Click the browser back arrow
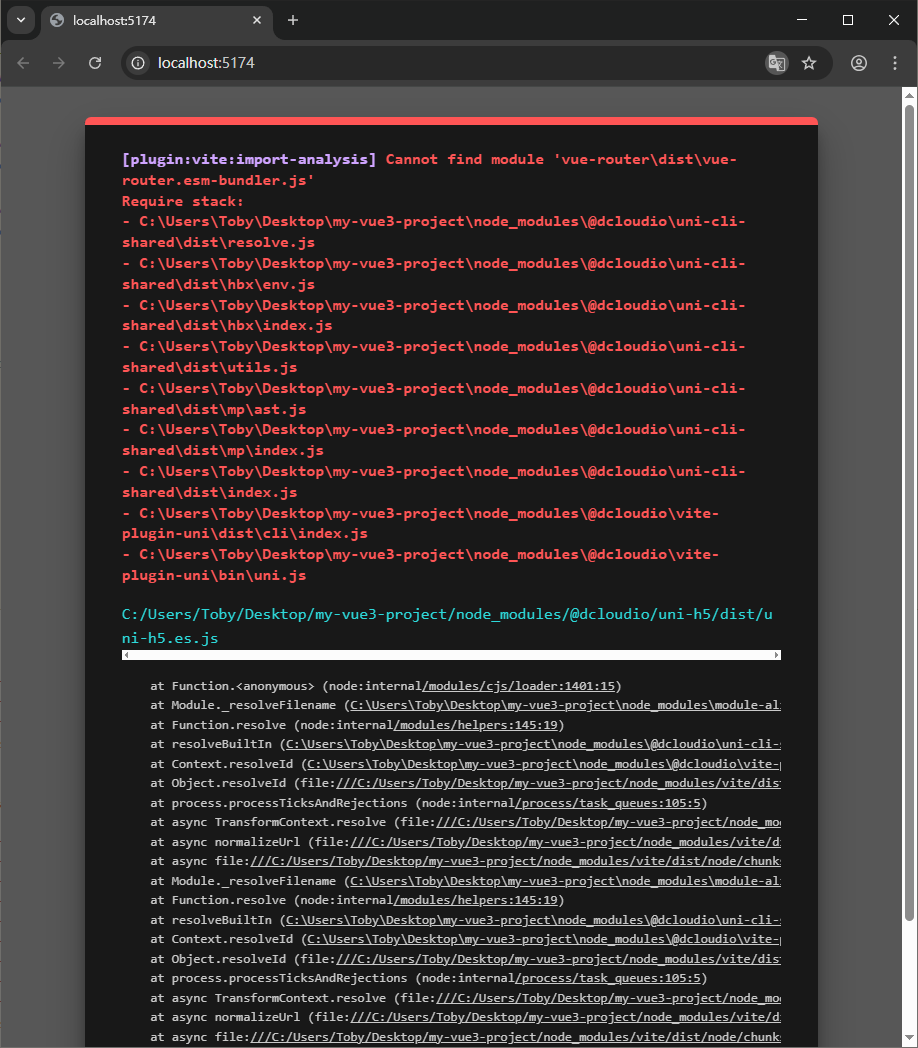The image size is (918, 1048). coord(24,63)
